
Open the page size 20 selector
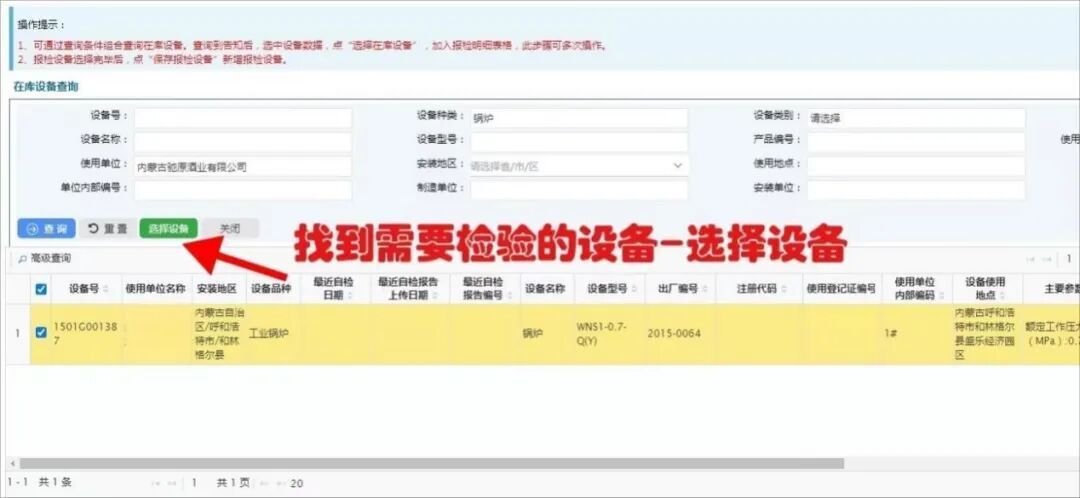(297, 484)
